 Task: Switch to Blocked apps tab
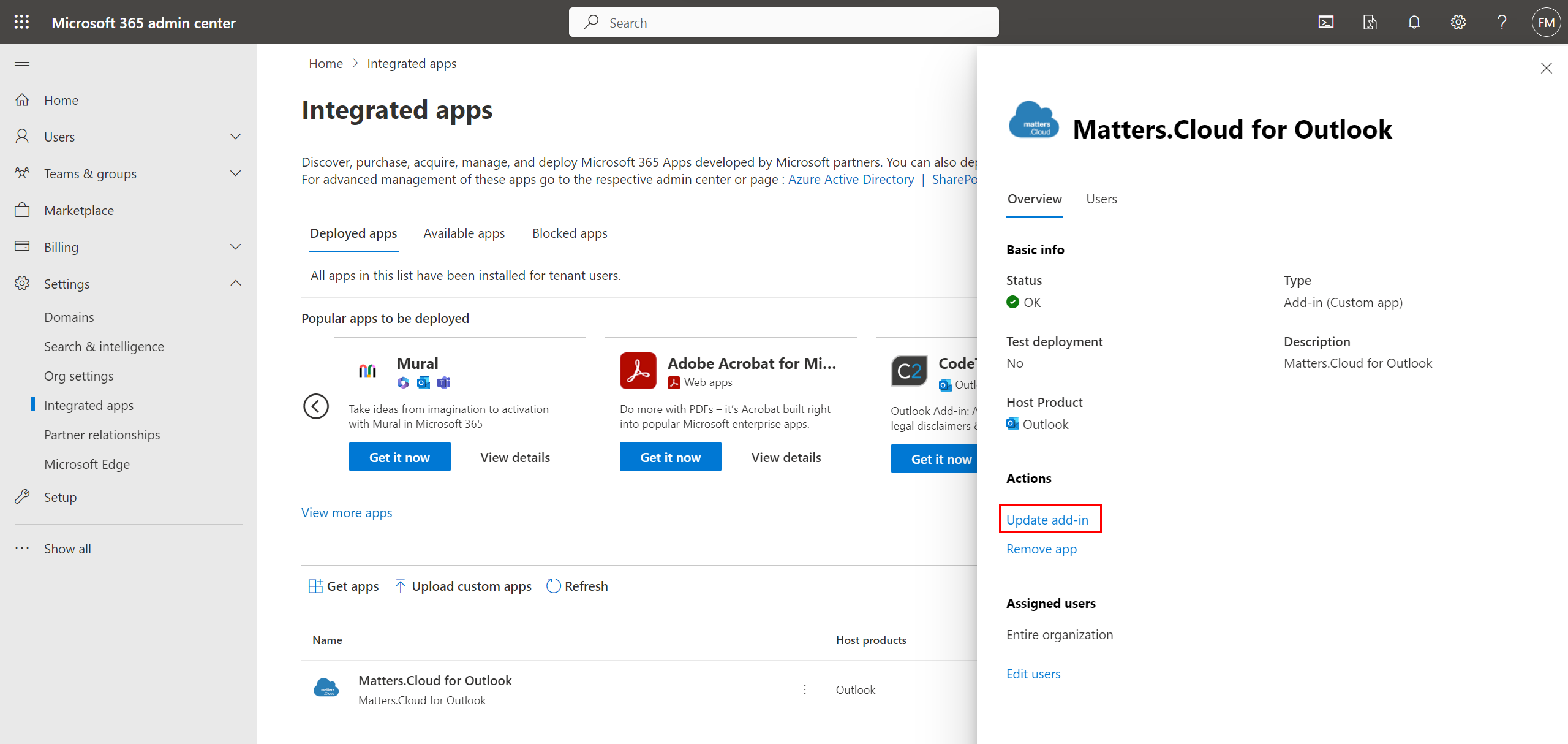(x=570, y=233)
